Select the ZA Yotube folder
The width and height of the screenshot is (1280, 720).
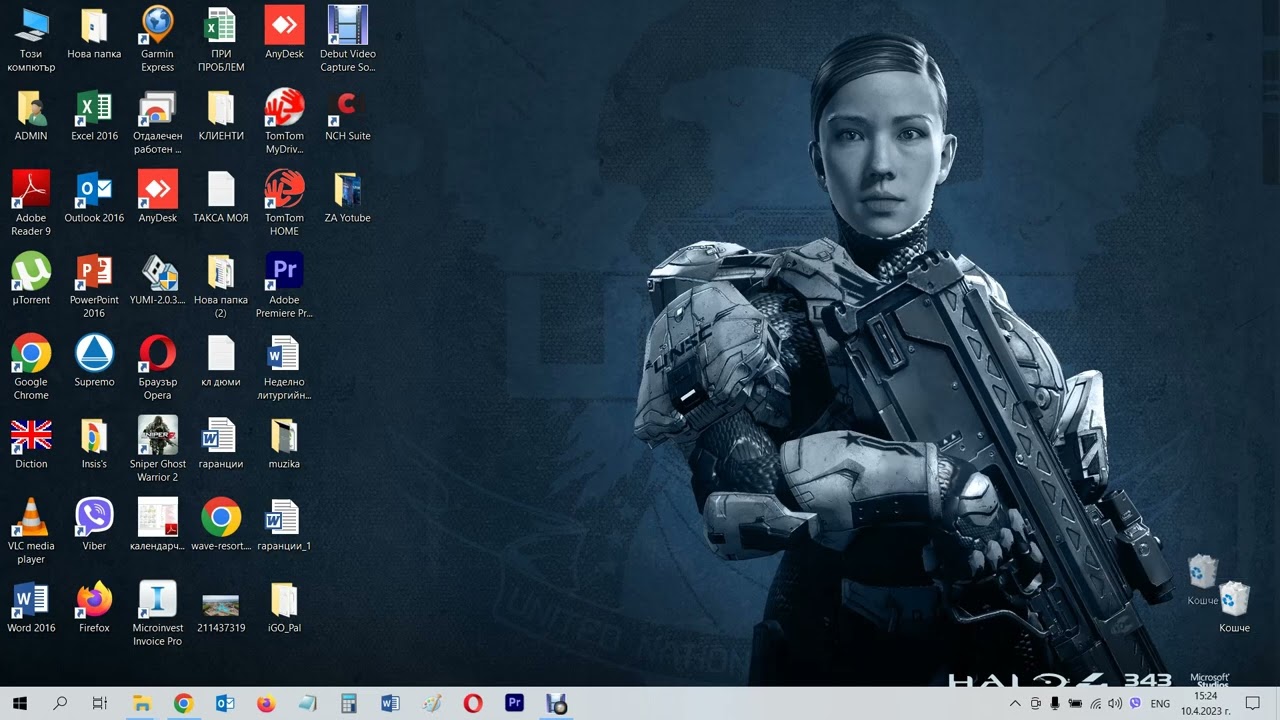coord(347,198)
